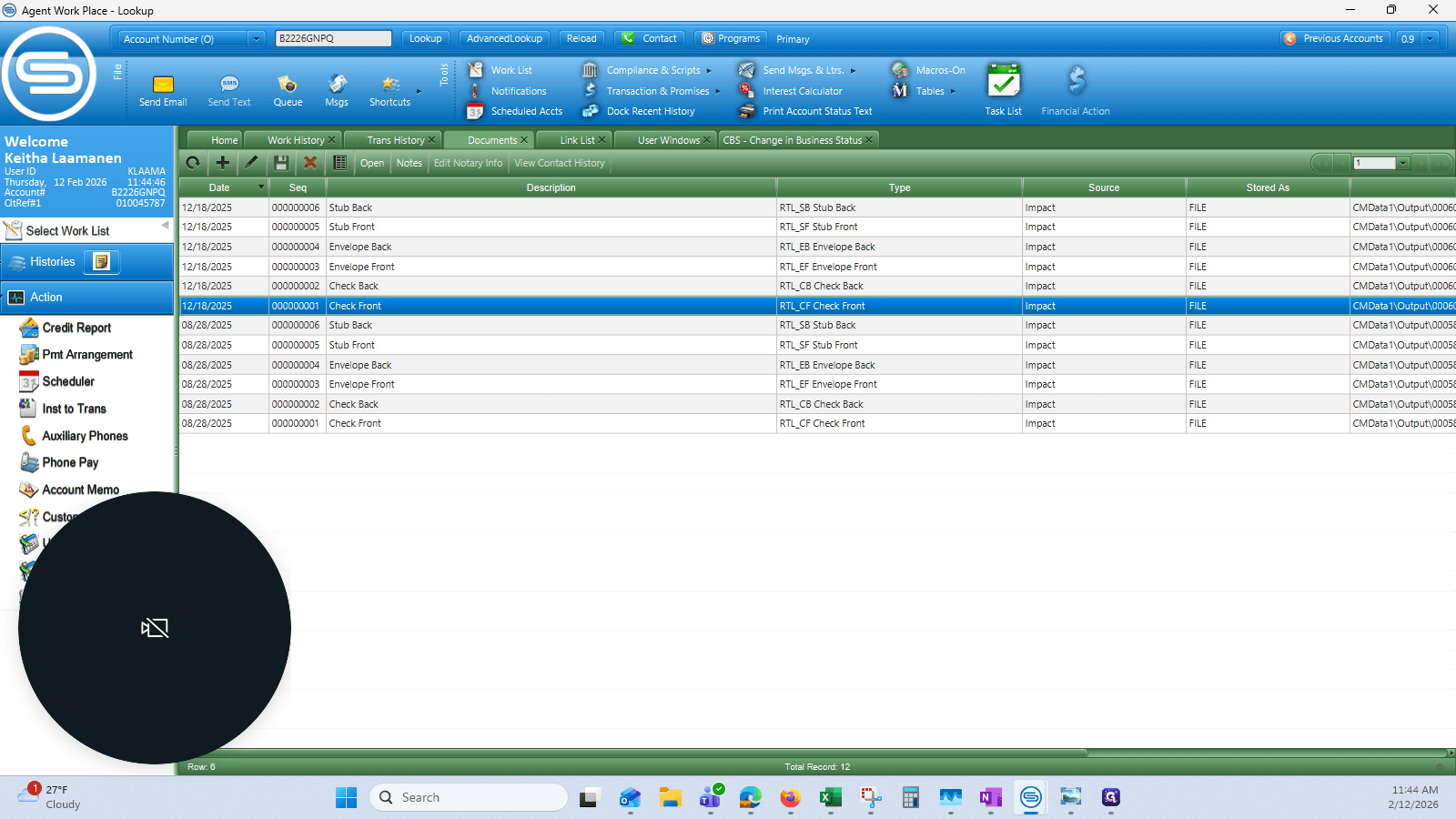Open the page number dropdown in Documents
This screenshot has width=1456, height=819.
pyautogui.click(x=1403, y=164)
